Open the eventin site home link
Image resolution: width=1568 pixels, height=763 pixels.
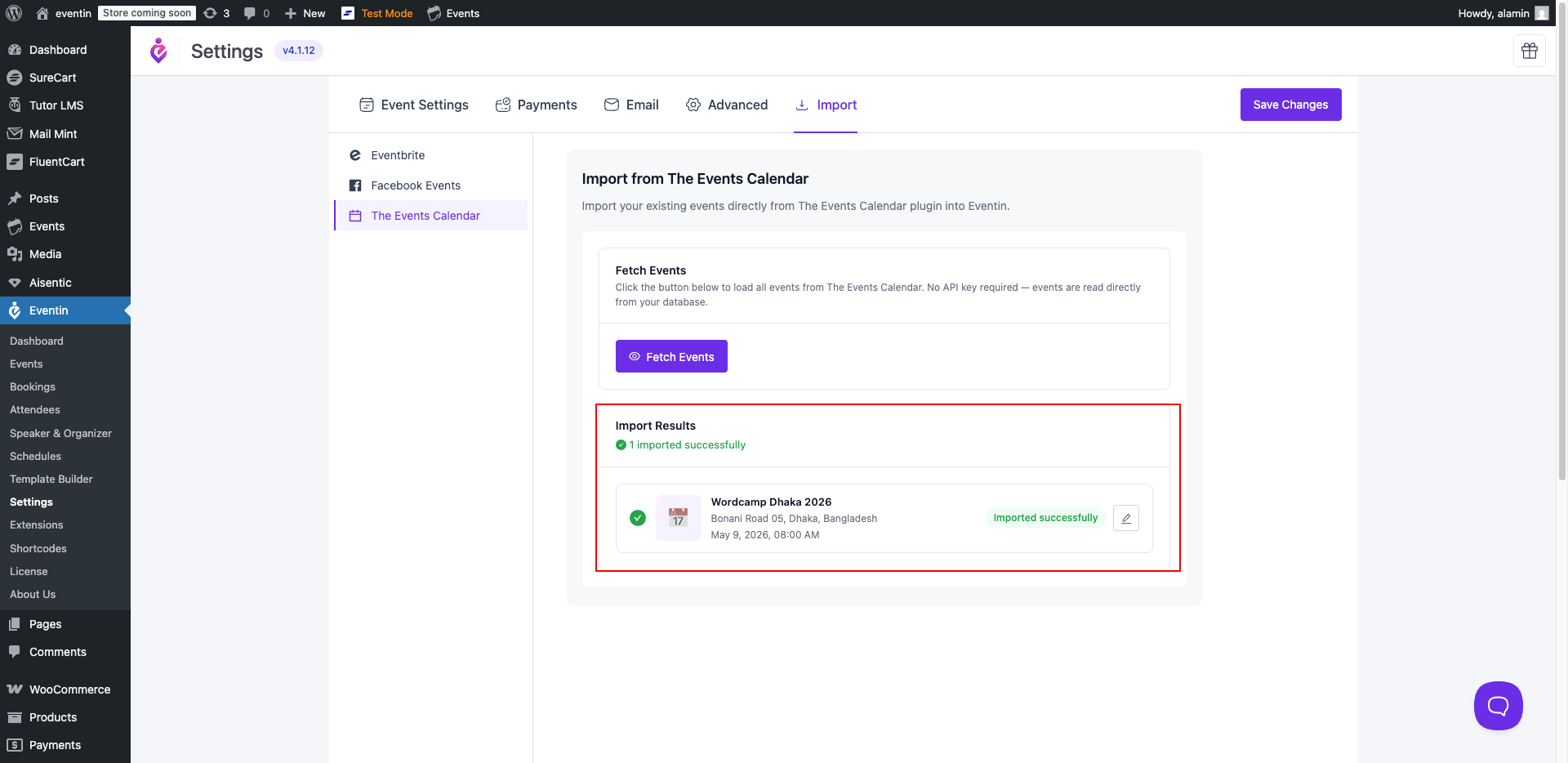point(64,13)
